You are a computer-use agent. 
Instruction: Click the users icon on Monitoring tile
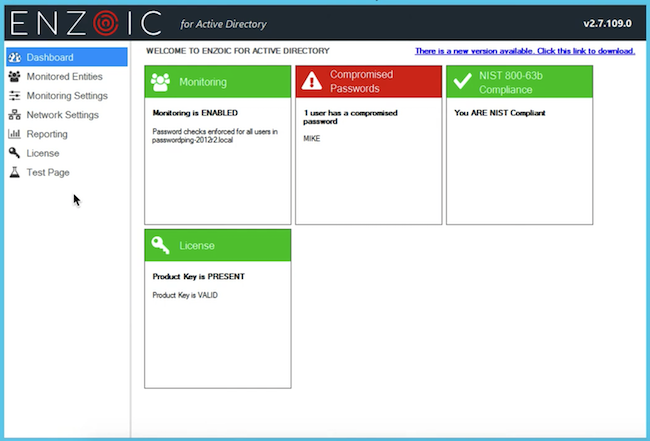(x=160, y=82)
